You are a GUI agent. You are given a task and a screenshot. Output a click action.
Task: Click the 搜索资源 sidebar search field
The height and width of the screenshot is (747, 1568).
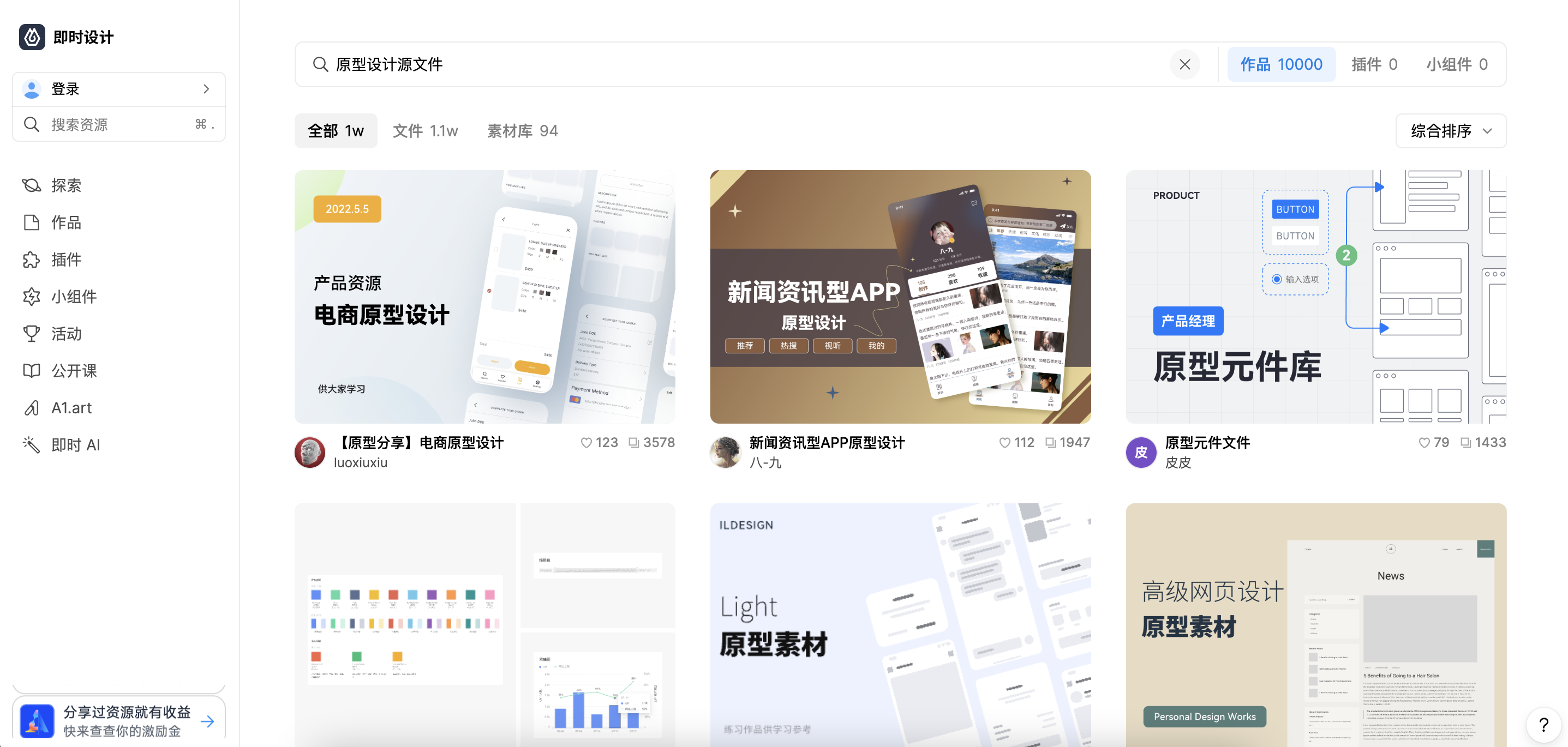(x=119, y=124)
